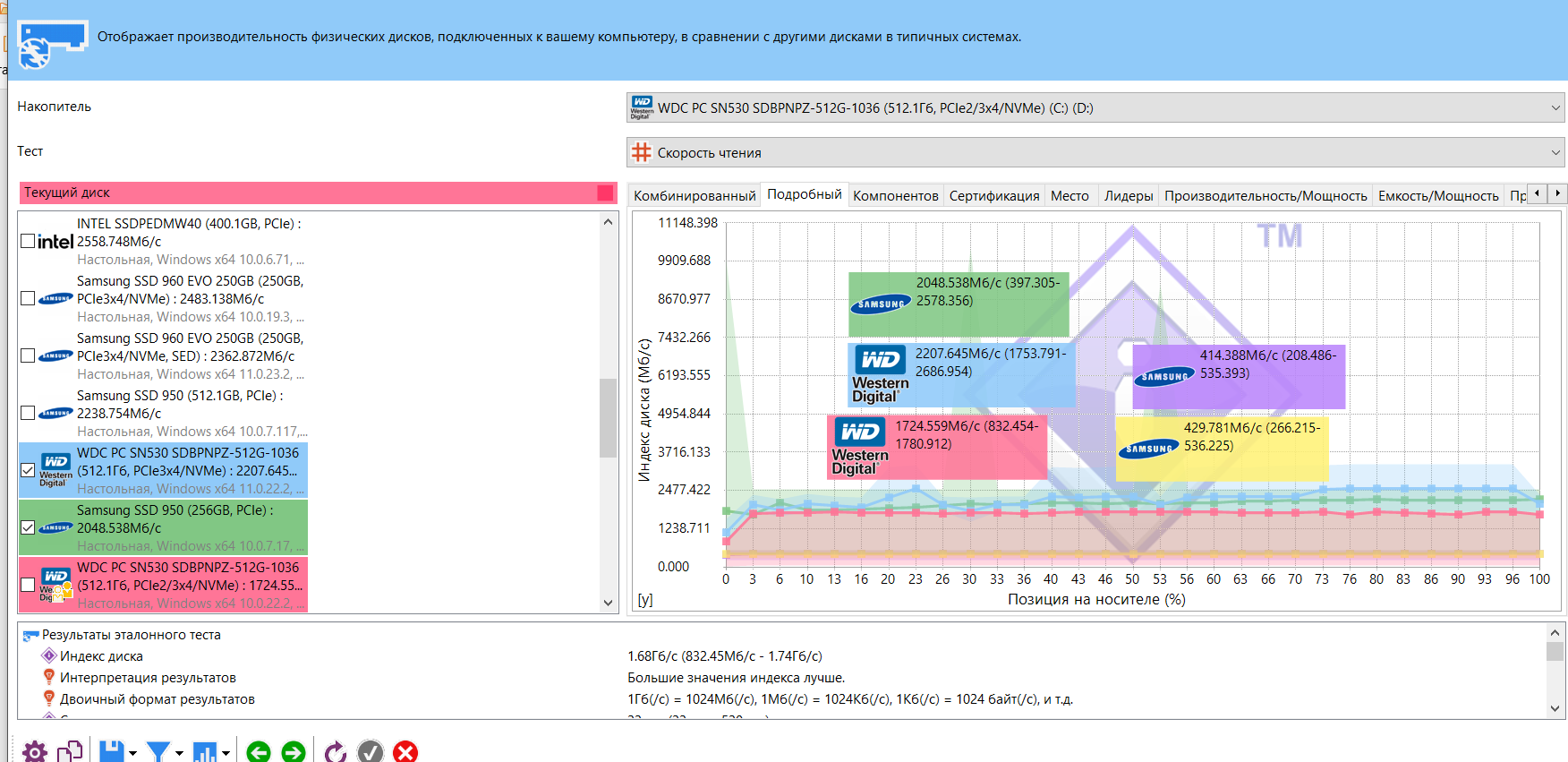
Task: Click the lightbulb icon beside Интерпретация результатов
Action: [x=49, y=677]
